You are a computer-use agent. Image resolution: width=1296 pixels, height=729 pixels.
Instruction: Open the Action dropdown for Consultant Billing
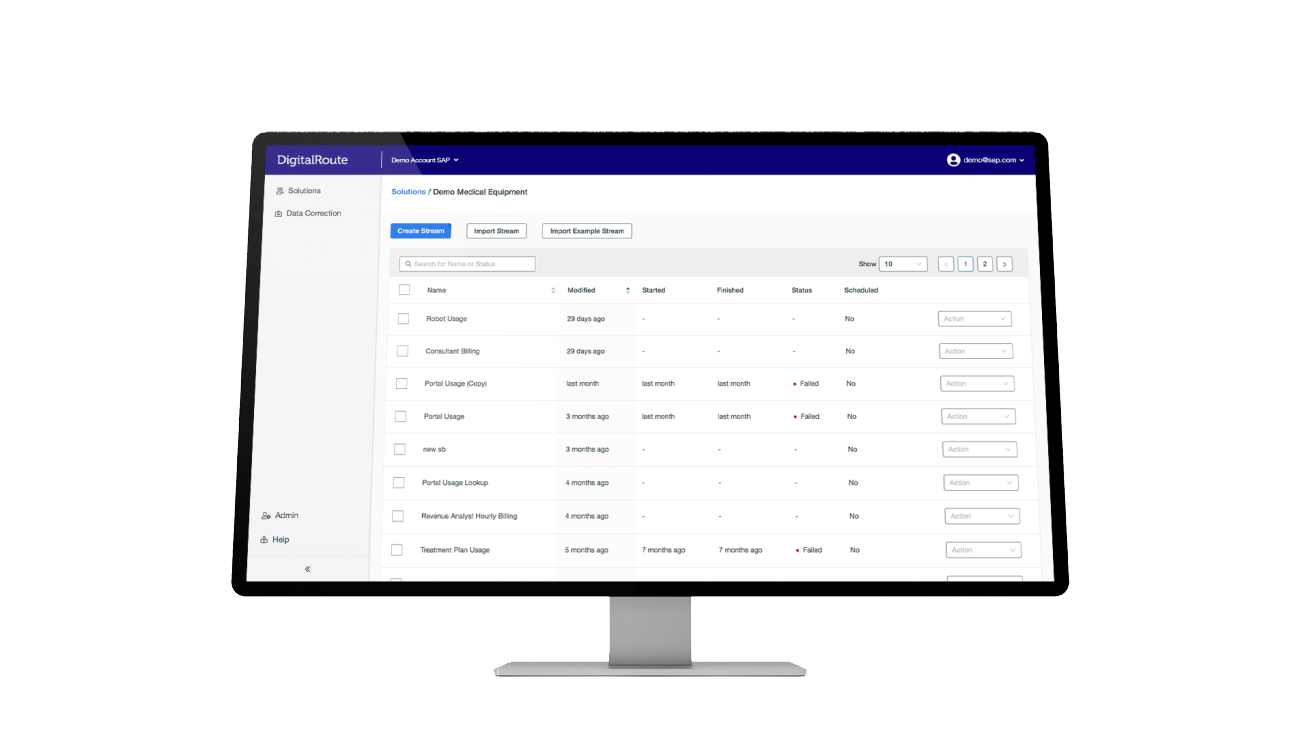pyautogui.click(x=975, y=350)
